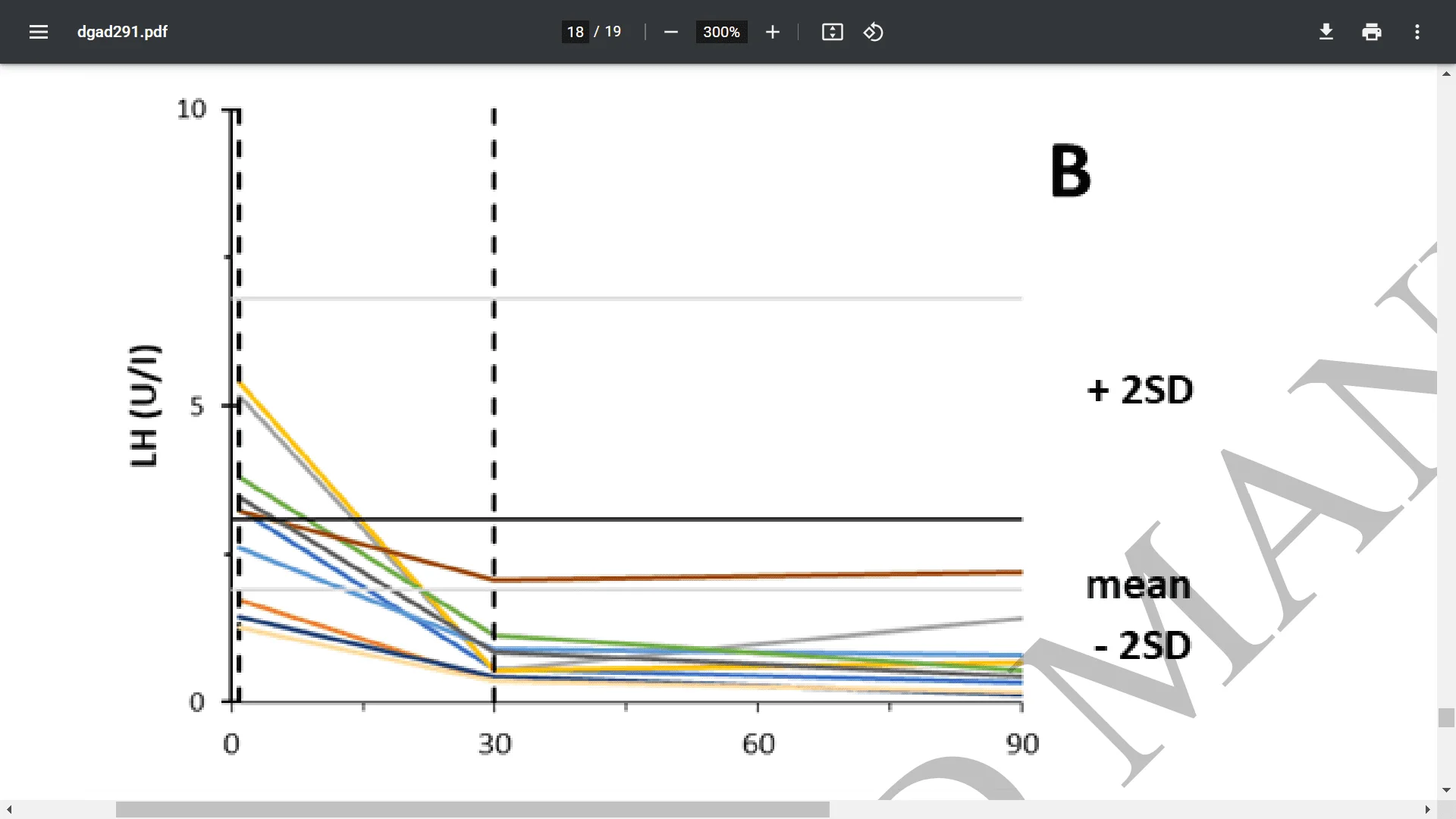Click the 'mean' label
The width and height of the screenshot is (1456, 819).
[1138, 585]
